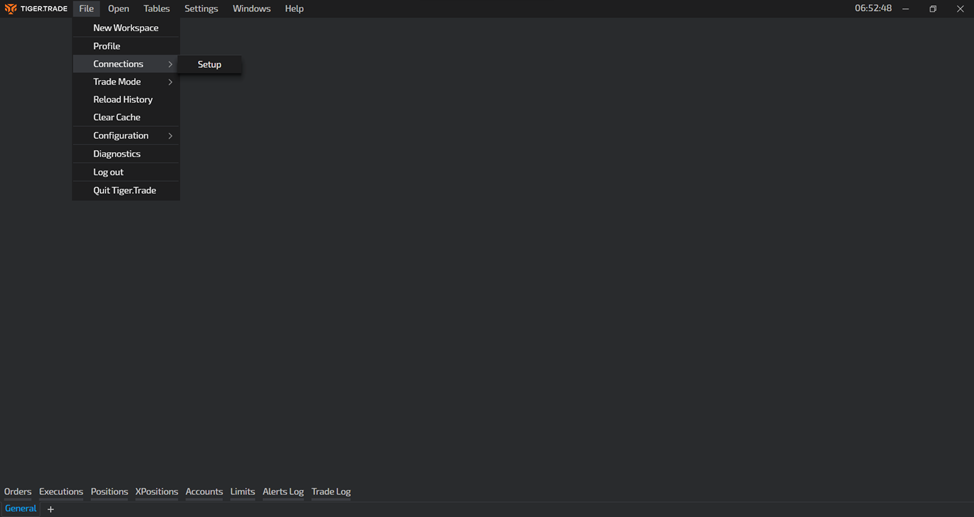974x517 pixels.
Task: Open the Tables menu
Action: tap(157, 9)
